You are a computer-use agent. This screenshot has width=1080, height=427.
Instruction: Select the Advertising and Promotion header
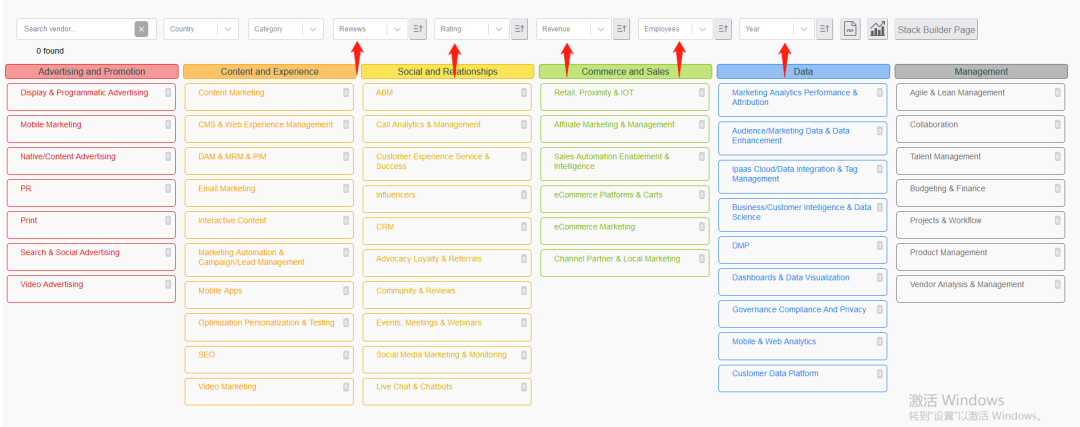coord(92,72)
